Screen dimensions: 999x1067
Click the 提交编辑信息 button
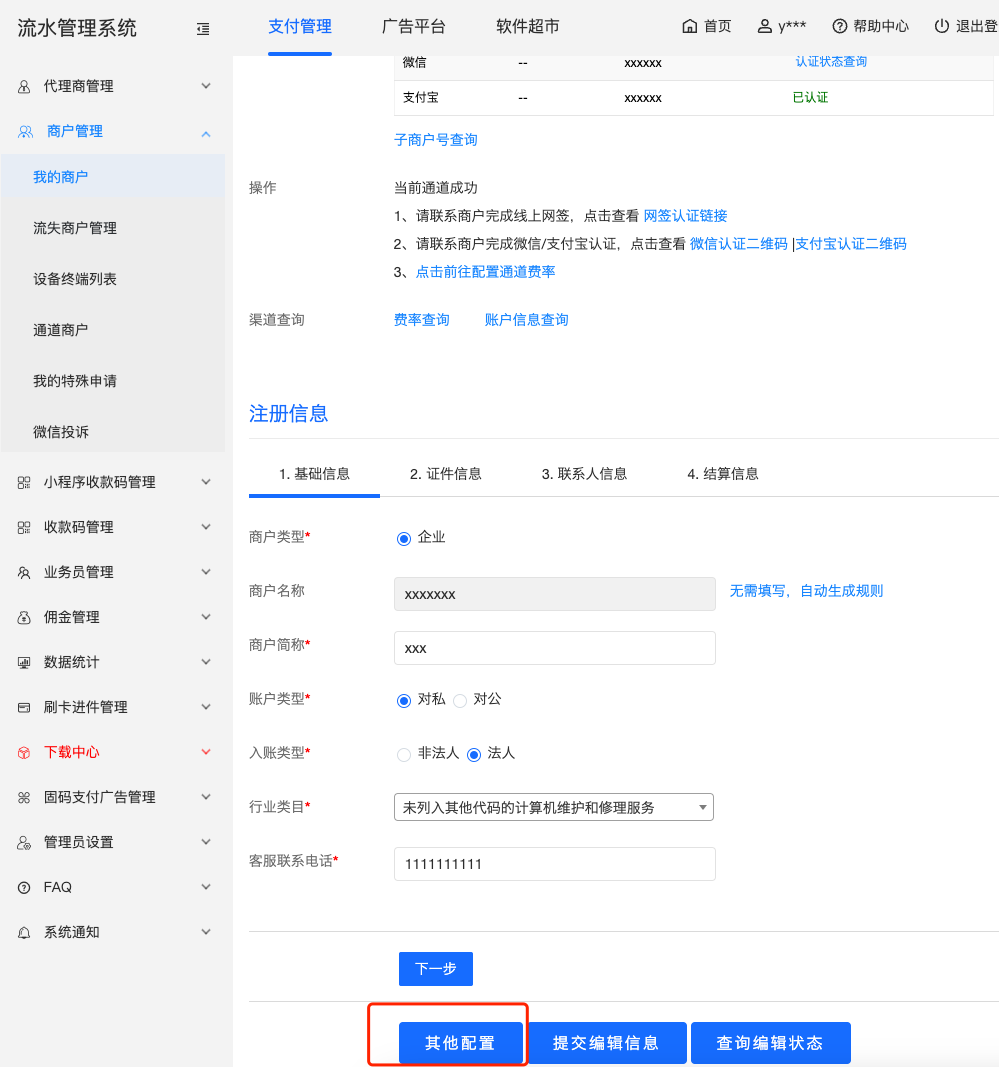point(607,1043)
